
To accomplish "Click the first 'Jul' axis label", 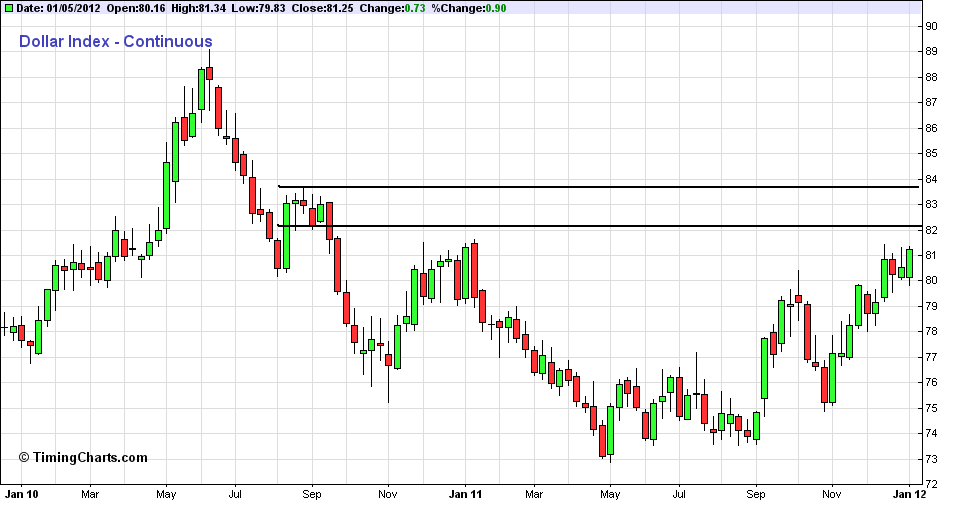I will click(x=235, y=494).
